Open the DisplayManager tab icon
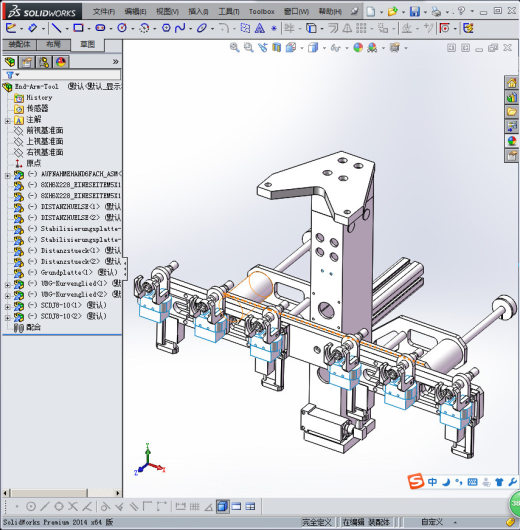The image size is (520, 530). 61,62
